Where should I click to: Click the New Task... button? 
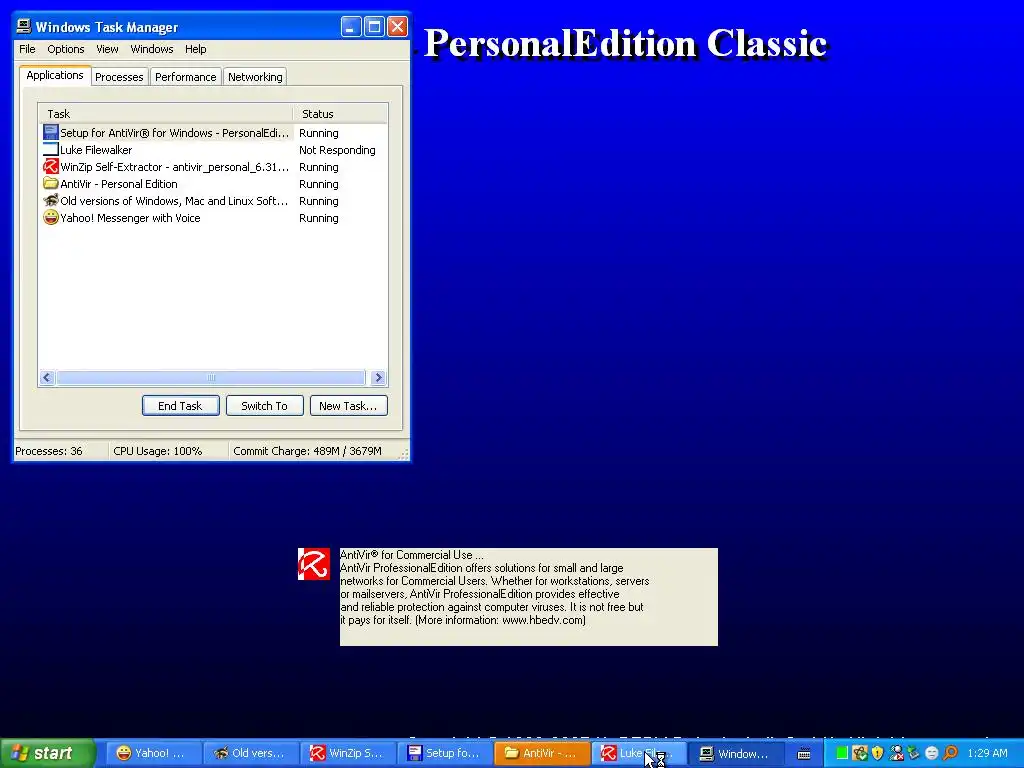(x=348, y=406)
